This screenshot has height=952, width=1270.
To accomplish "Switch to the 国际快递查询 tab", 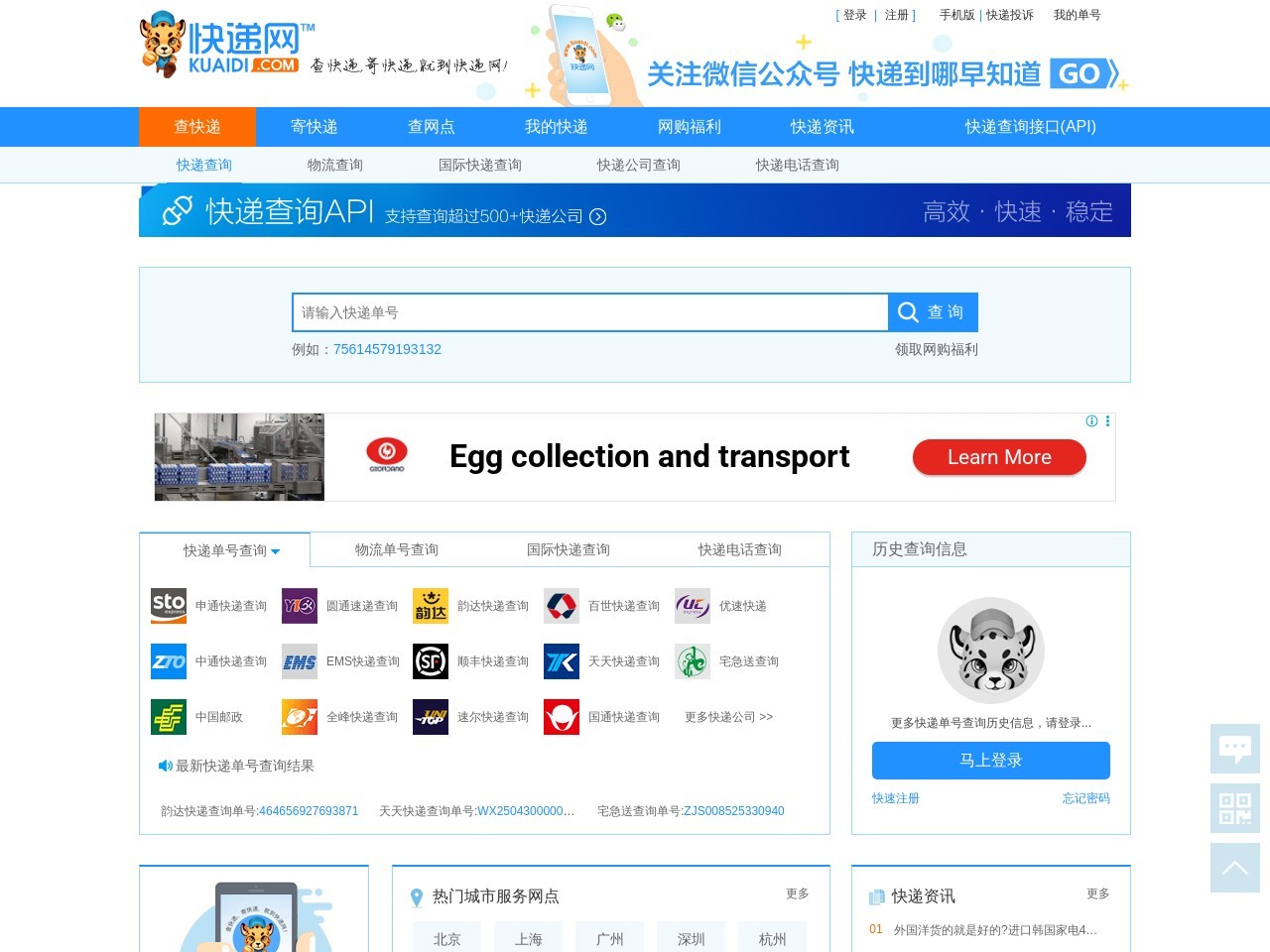I will (569, 550).
